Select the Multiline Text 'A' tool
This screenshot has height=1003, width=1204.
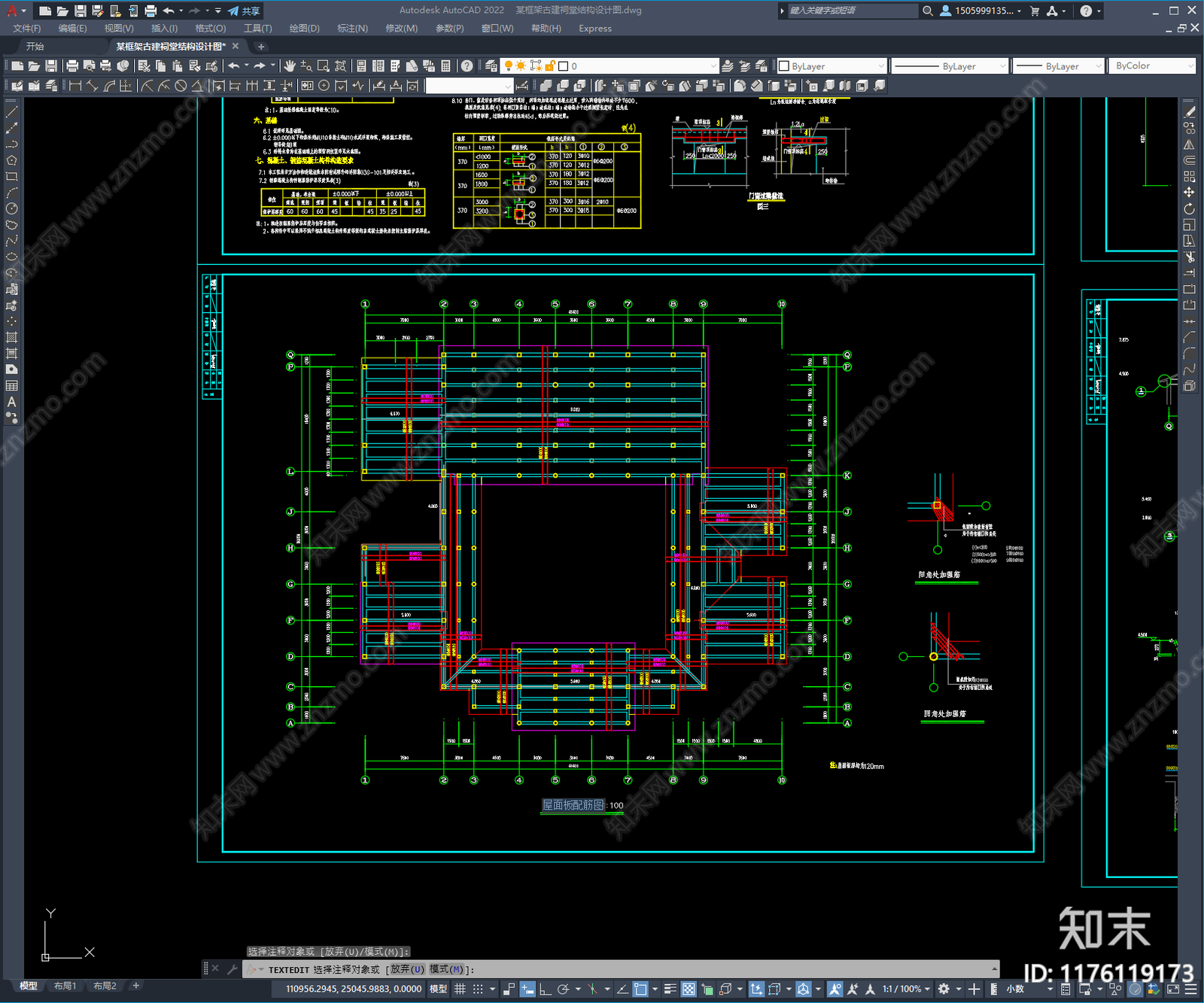coord(11,402)
